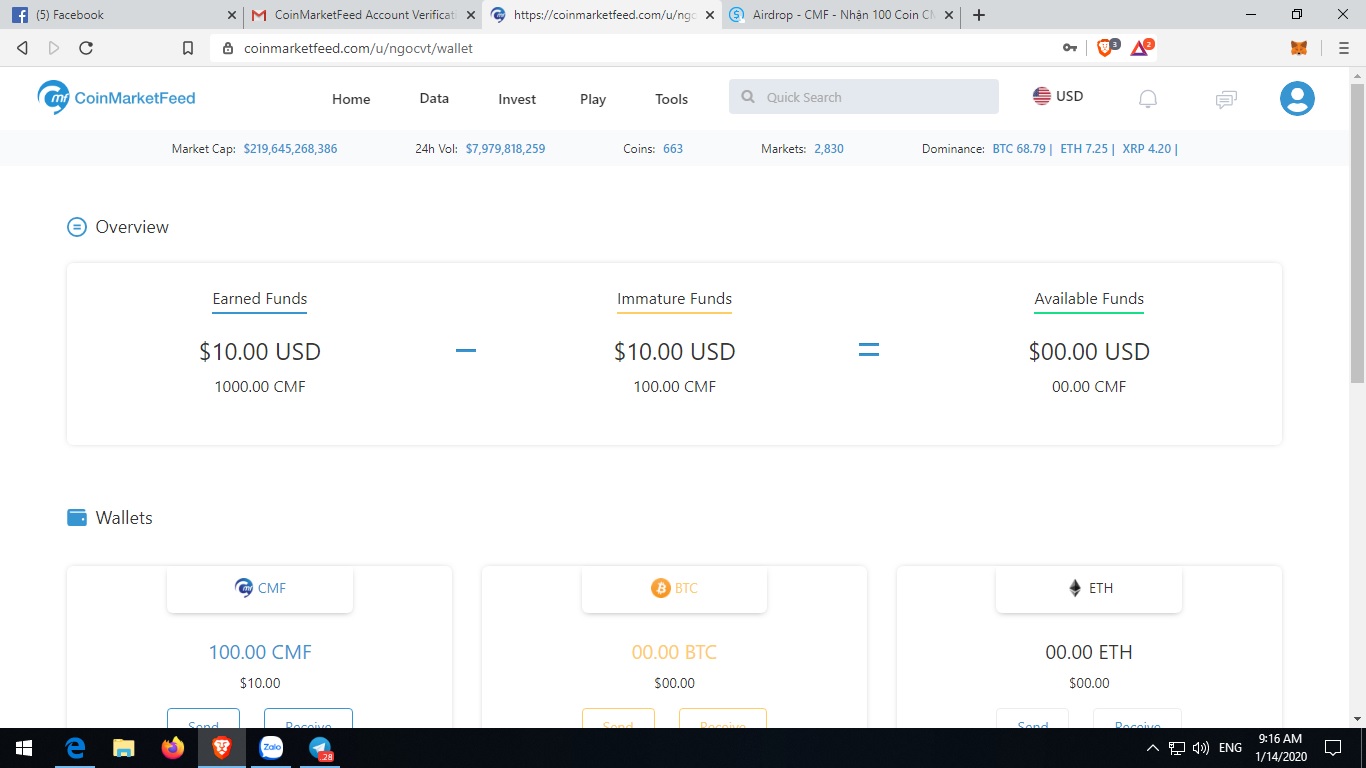Launch Microsoft Edge from the taskbar
This screenshot has width=1366, height=768.
(75, 748)
